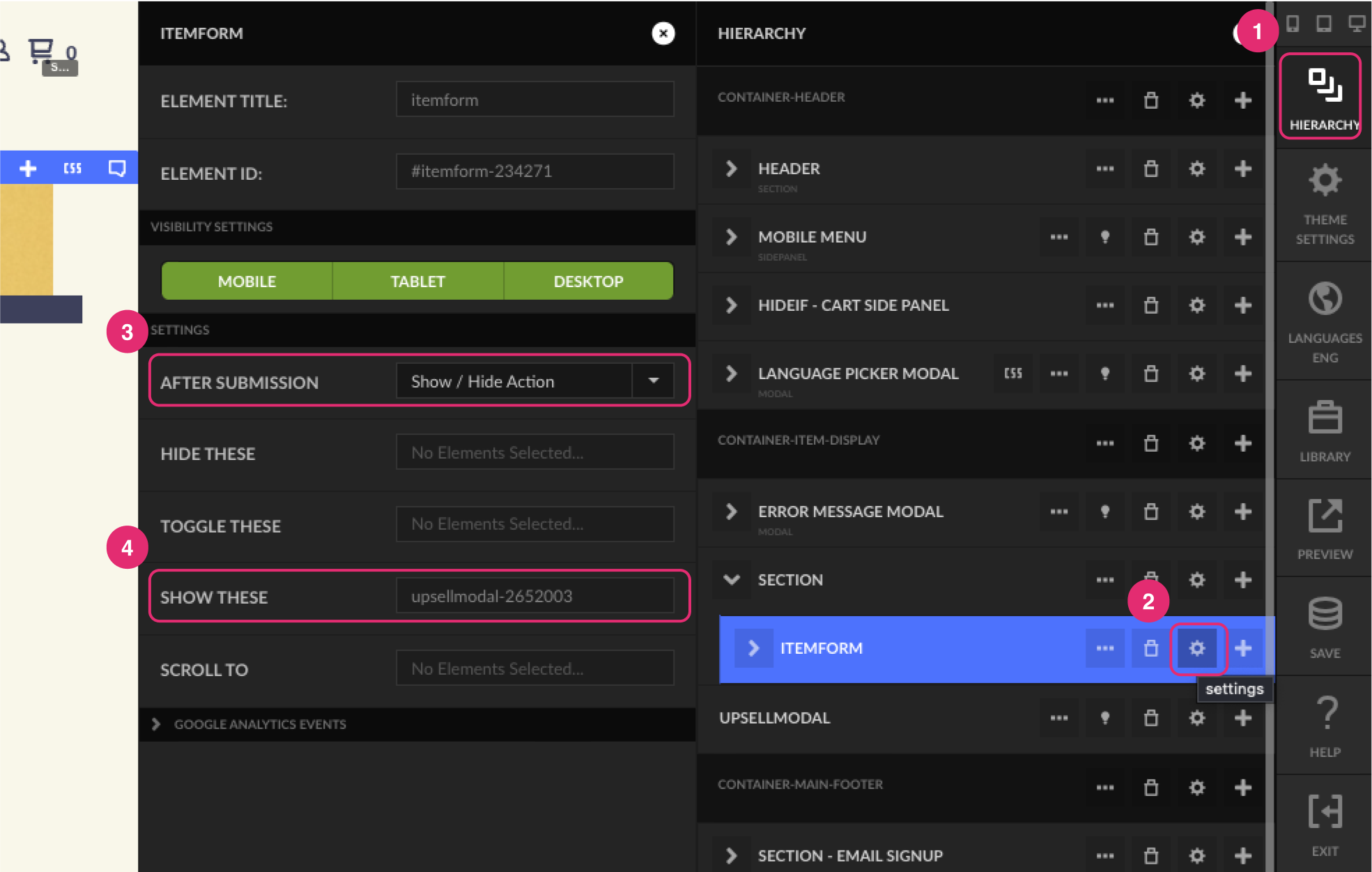Screen dimensions: 1372x872
Task: Click Exit in the sidebar
Action: point(1324,823)
